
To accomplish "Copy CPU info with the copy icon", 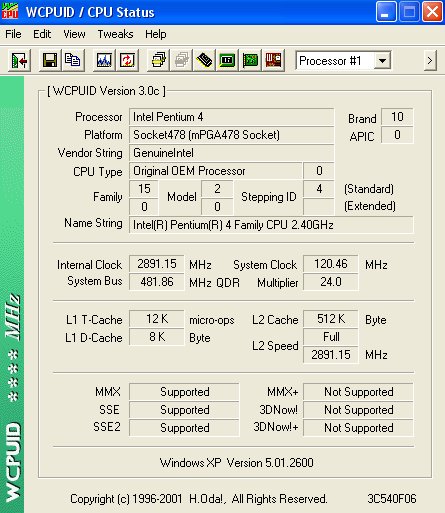I will 73,61.
